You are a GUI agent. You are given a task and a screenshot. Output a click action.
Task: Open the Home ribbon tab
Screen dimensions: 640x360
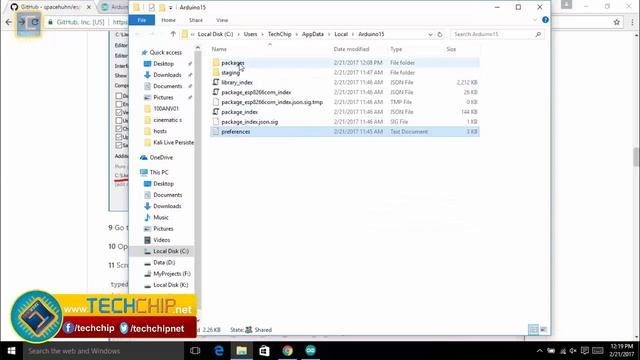(x=168, y=20)
